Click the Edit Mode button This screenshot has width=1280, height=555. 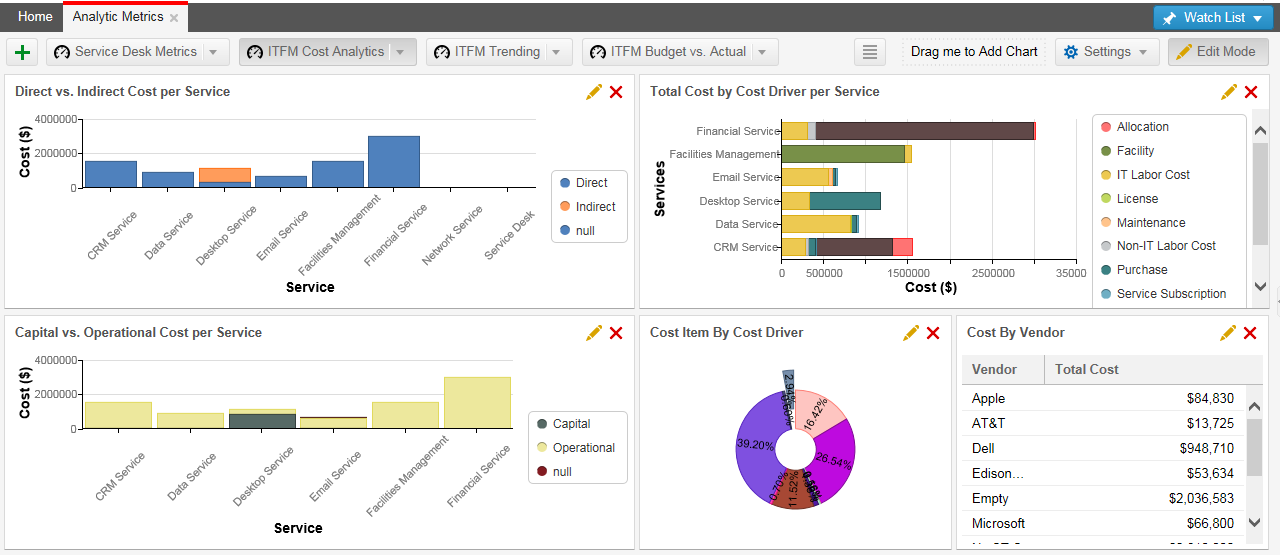click(x=1217, y=52)
